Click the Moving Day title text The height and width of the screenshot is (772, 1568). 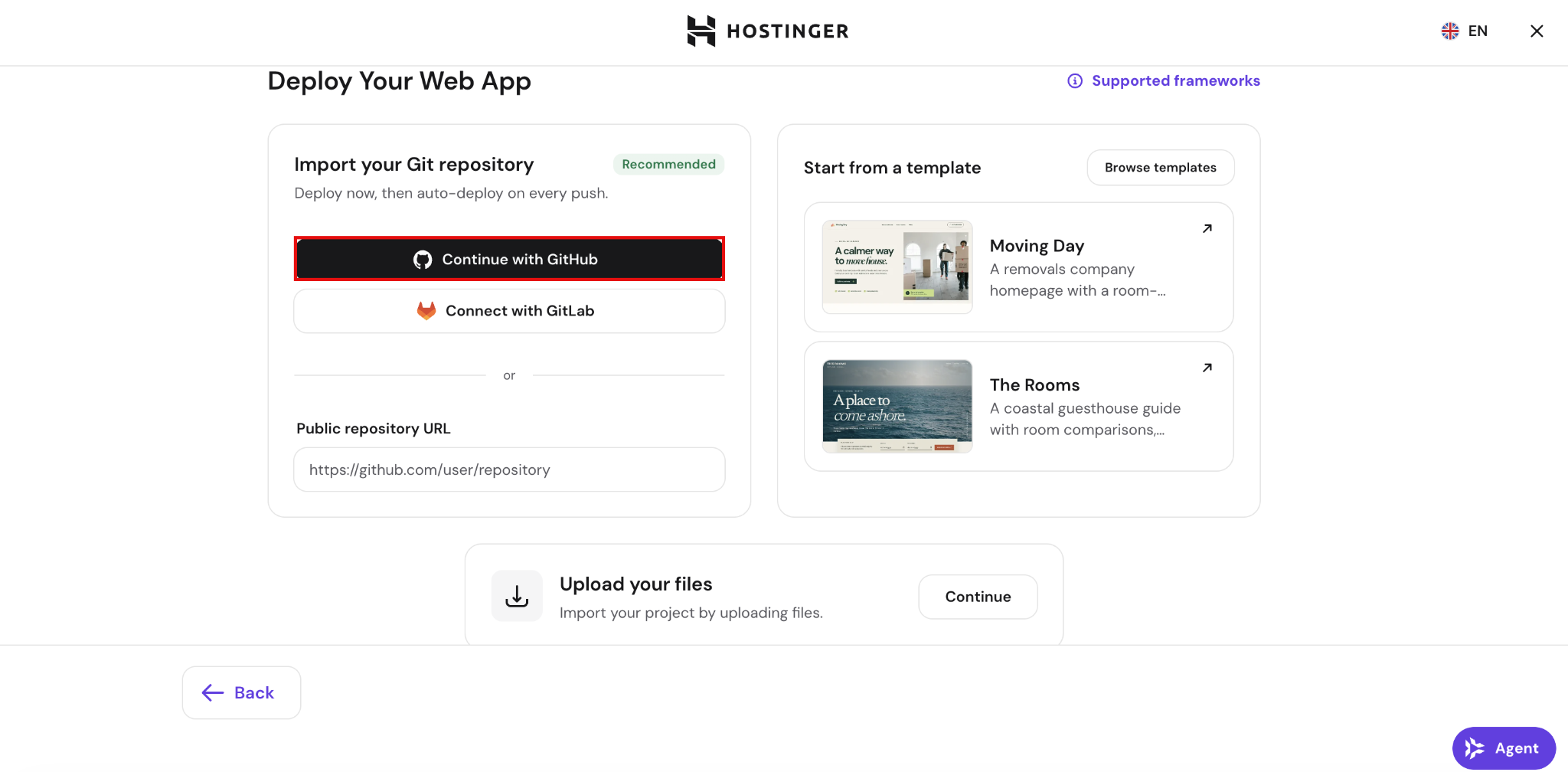(x=1037, y=246)
